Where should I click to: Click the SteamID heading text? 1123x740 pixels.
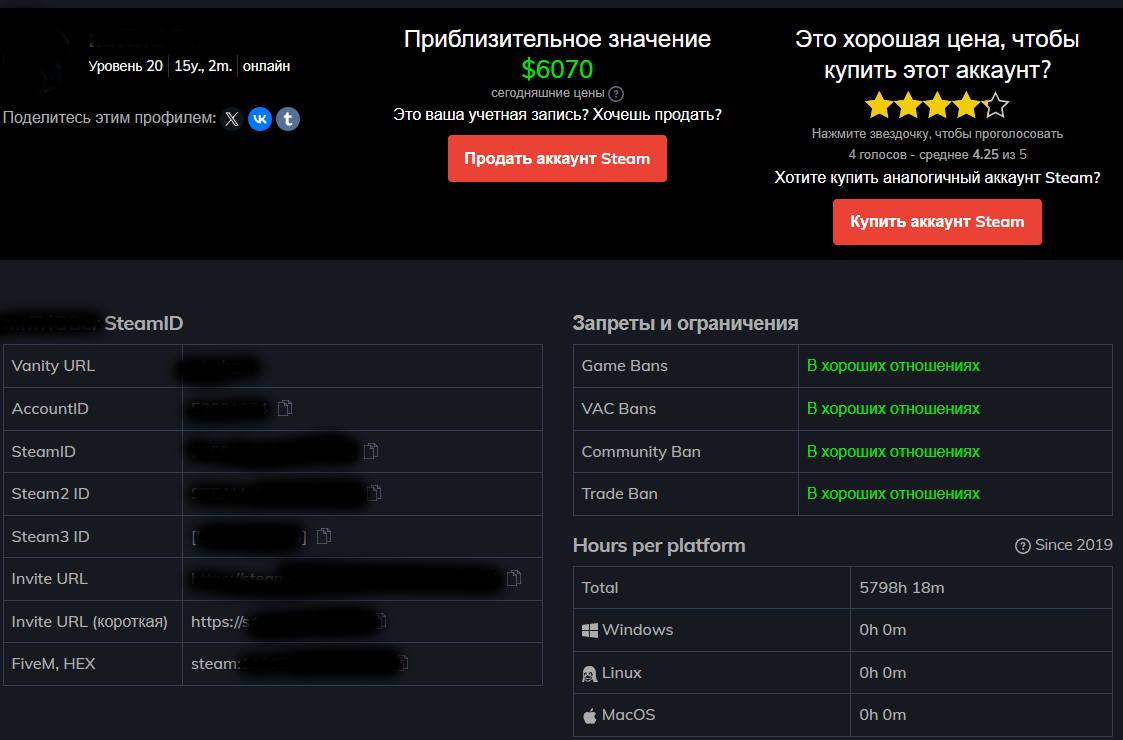pyautogui.click(x=144, y=323)
